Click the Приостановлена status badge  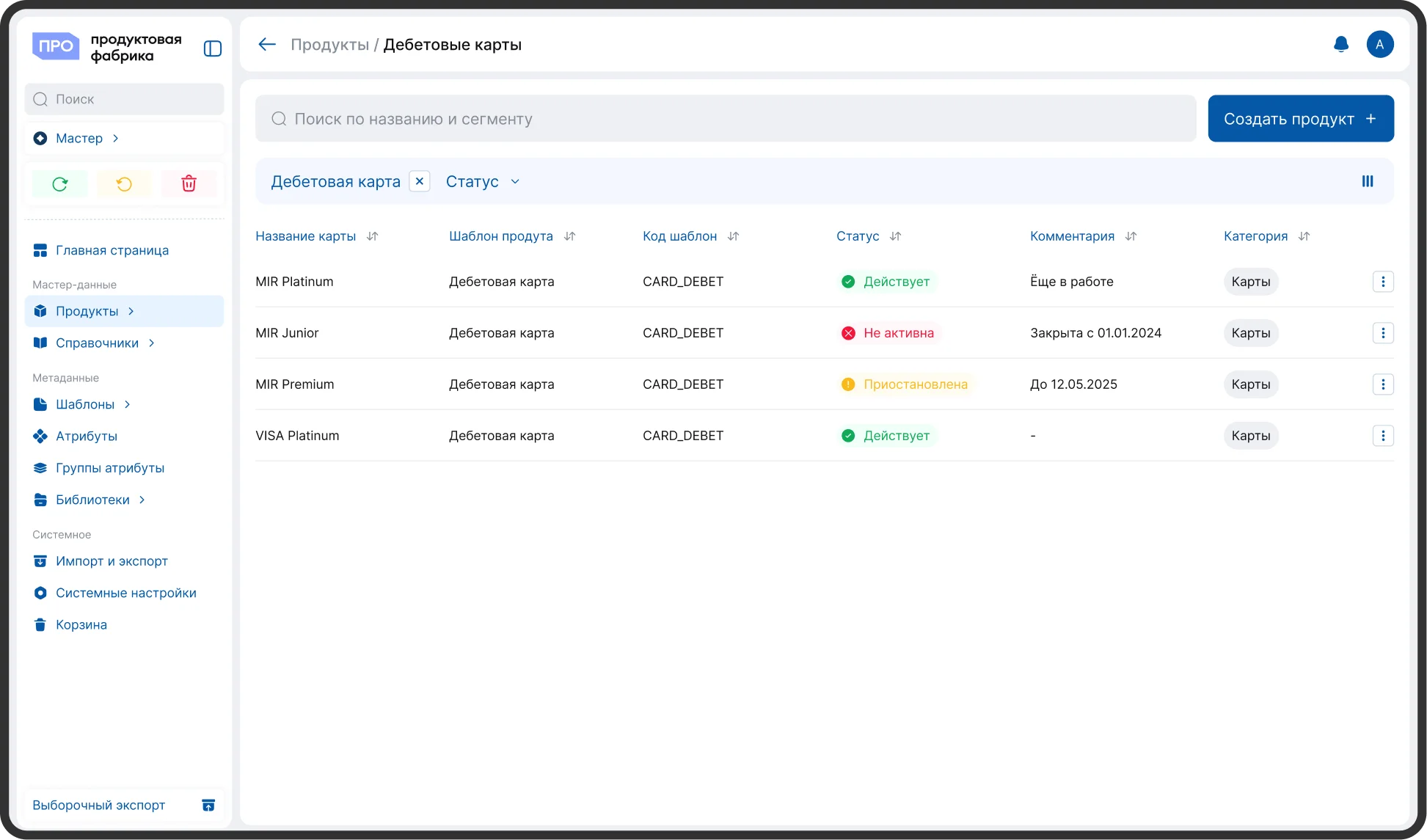pos(905,384)
